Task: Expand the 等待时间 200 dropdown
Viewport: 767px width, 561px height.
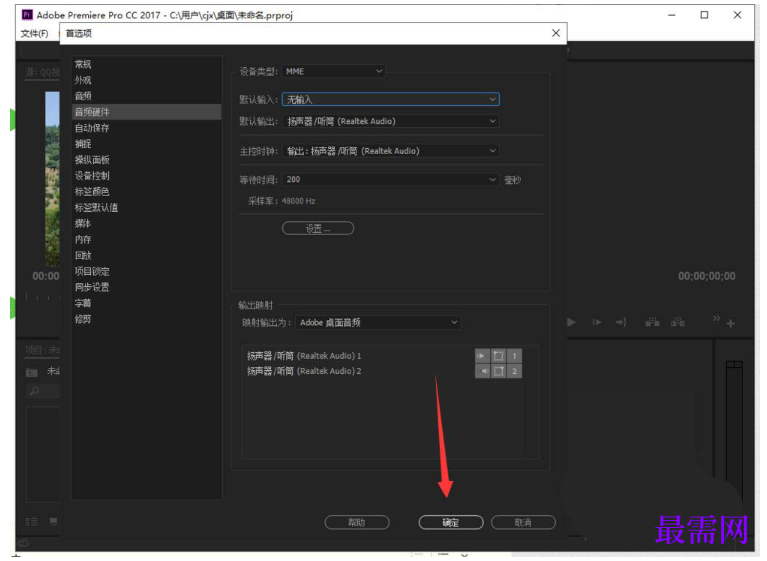Action: click(391, 180)
